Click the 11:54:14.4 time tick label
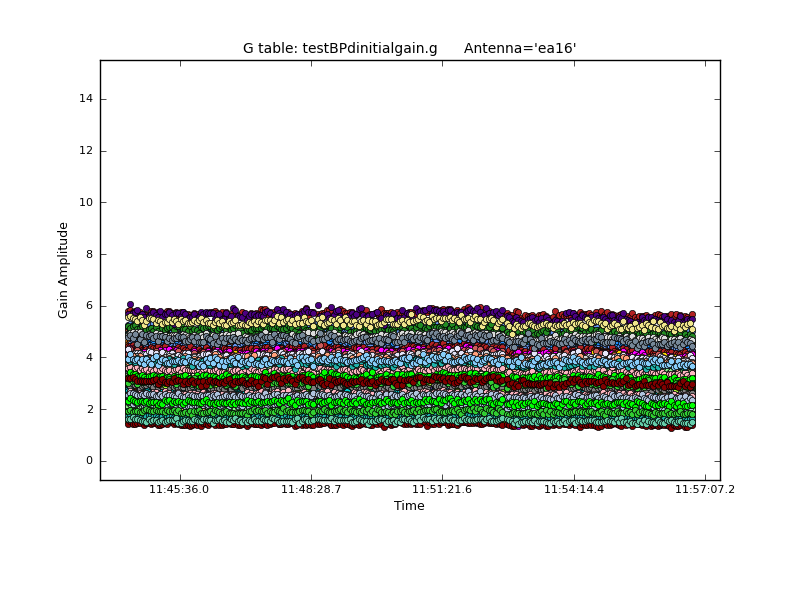The image size is (800, 600). click(x=574, y=490)
